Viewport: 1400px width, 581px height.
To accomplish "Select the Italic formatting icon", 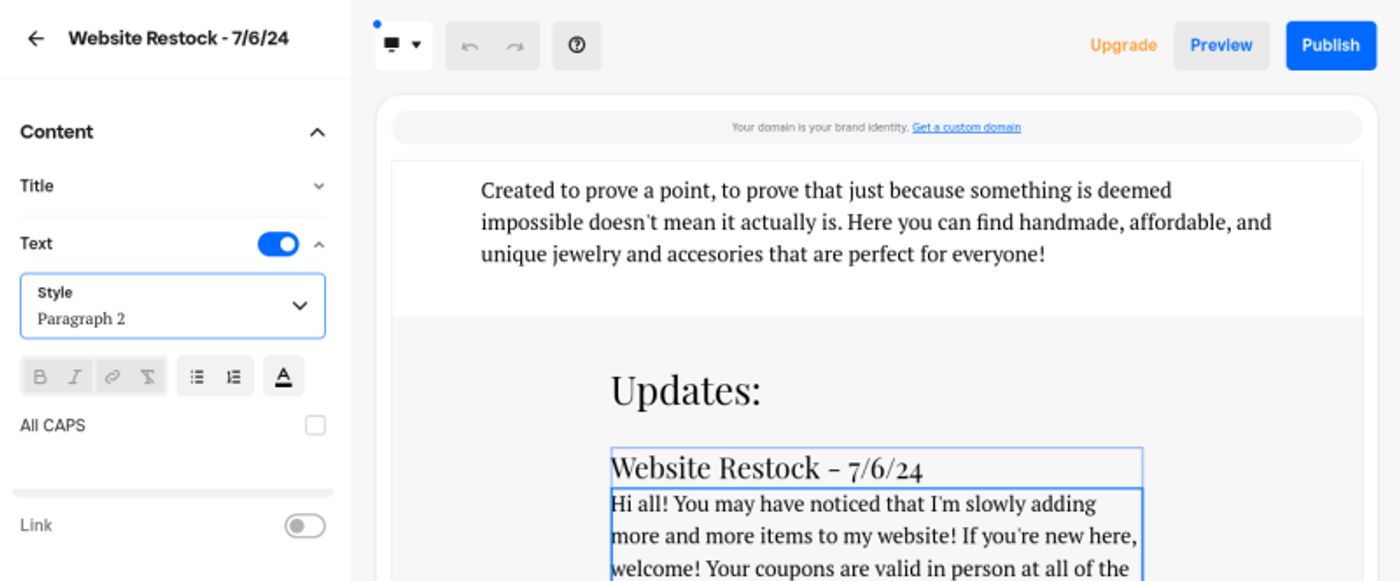I will pyautogui.click(x=75, y=376).
